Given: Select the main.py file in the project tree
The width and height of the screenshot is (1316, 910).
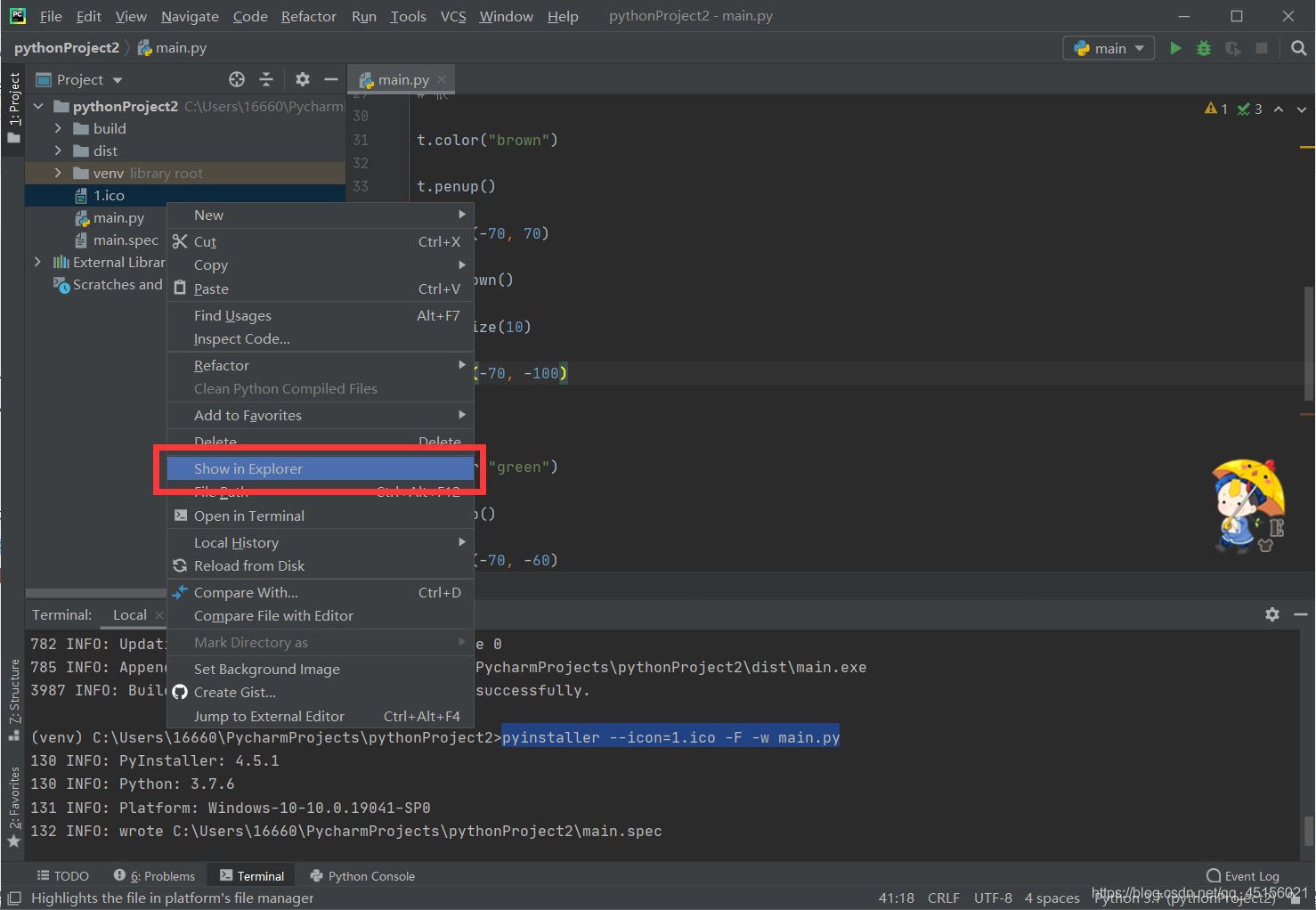Looking at the screenshot, I should [x=118, y=217].
